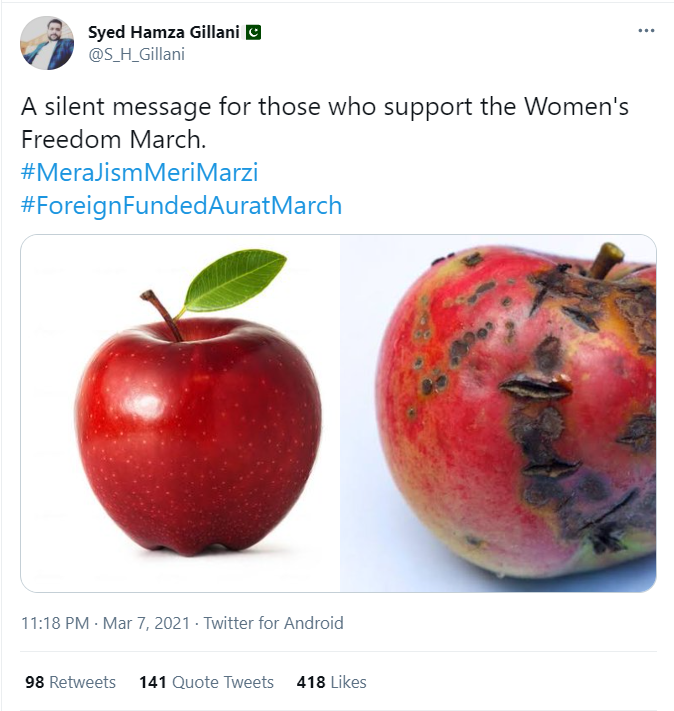Visit the @S_H_Gillani handle link

click(x=136, y=54)
